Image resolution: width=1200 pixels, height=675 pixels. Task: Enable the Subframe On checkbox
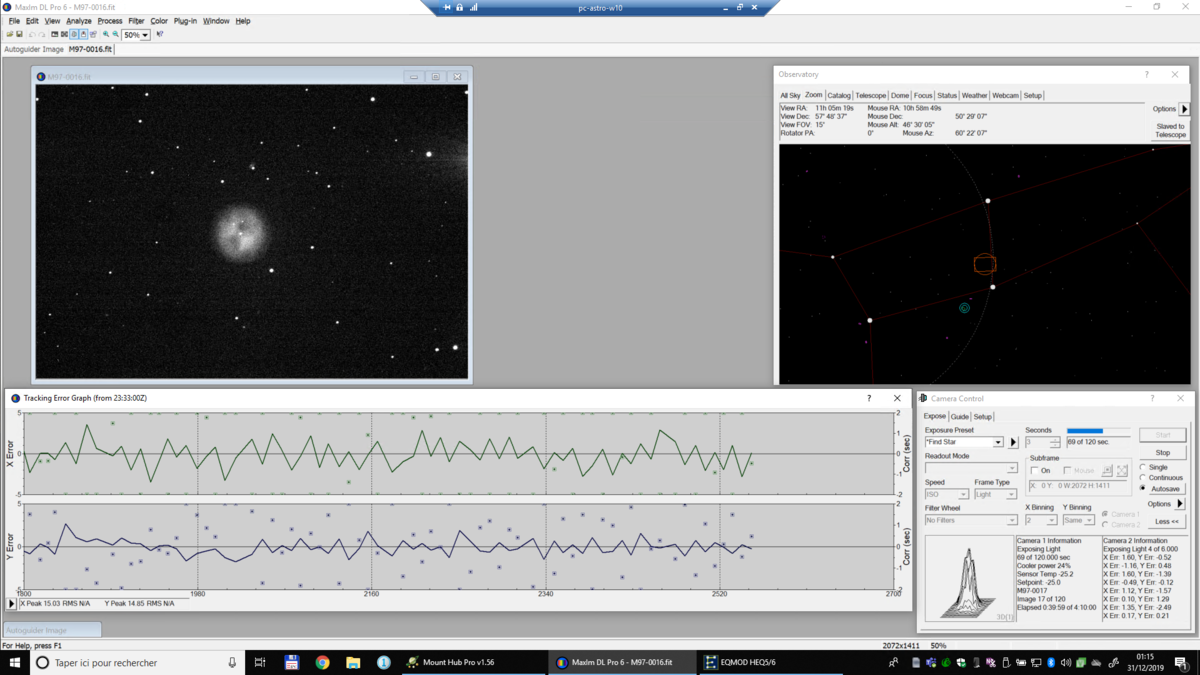(1035, 470)
